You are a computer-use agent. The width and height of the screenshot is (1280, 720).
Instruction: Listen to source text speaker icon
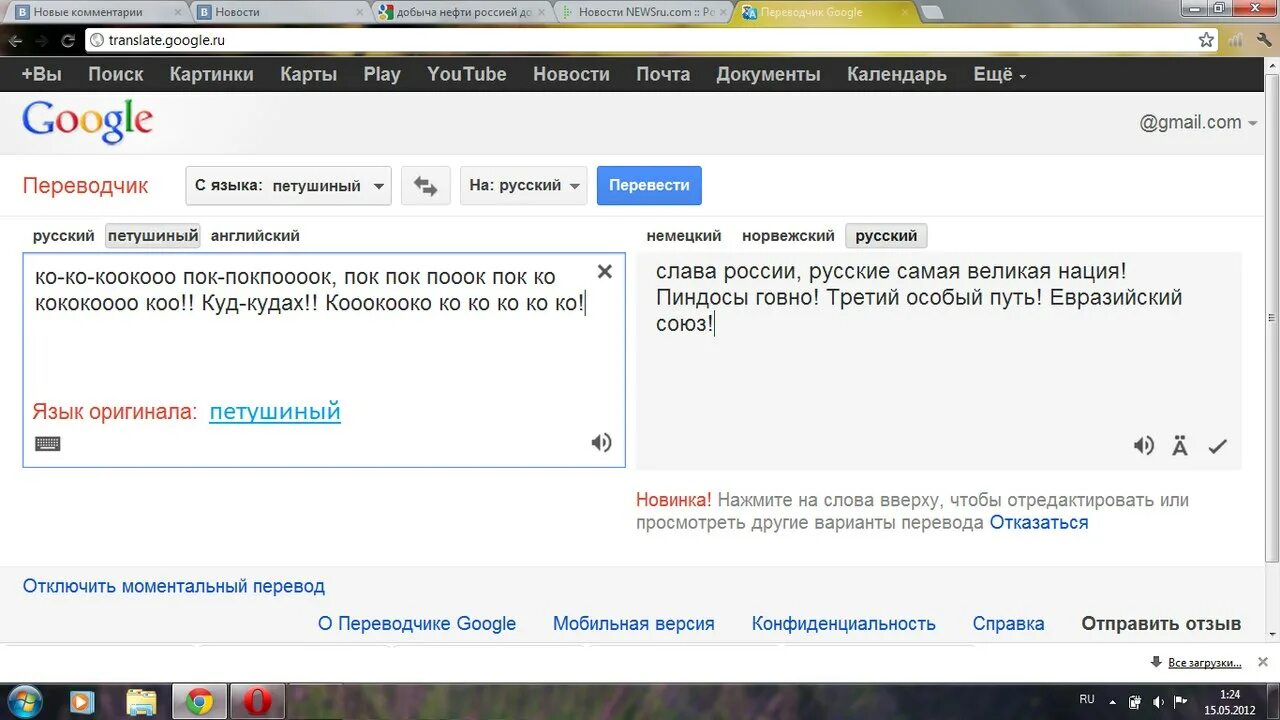coord(601,443)
